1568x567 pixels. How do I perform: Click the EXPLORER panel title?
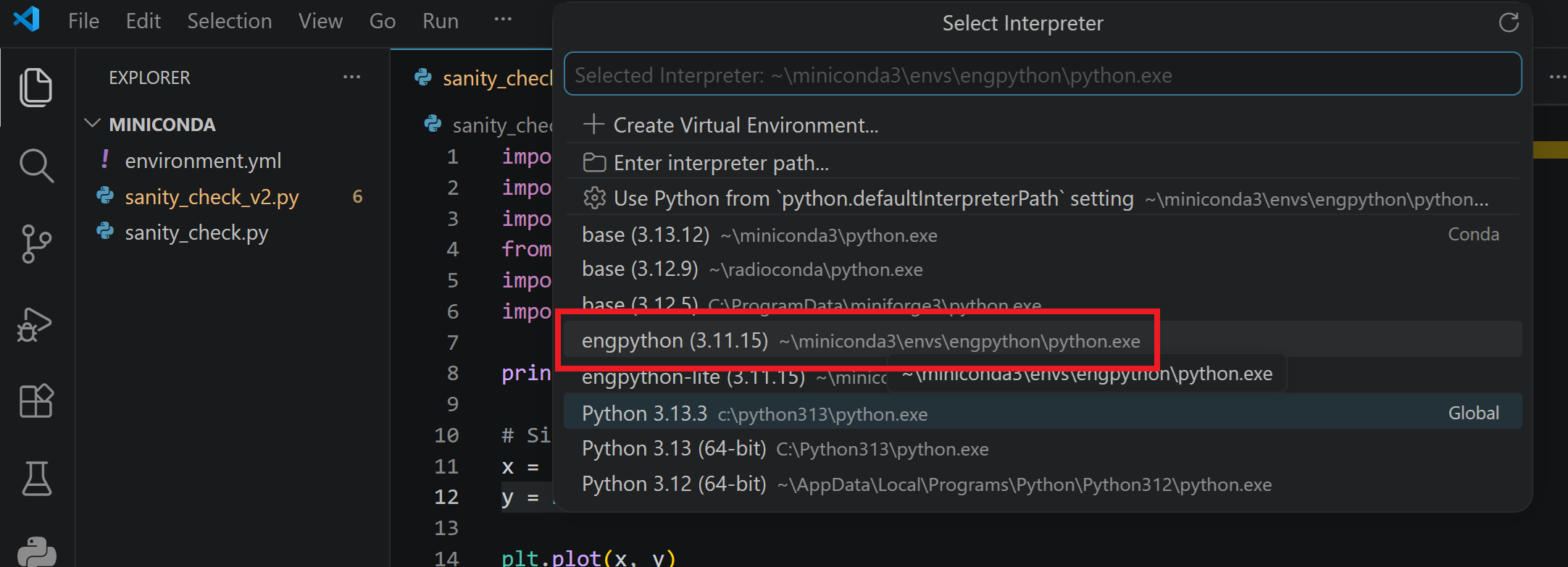pyautogui.click(x=149, y=77)
